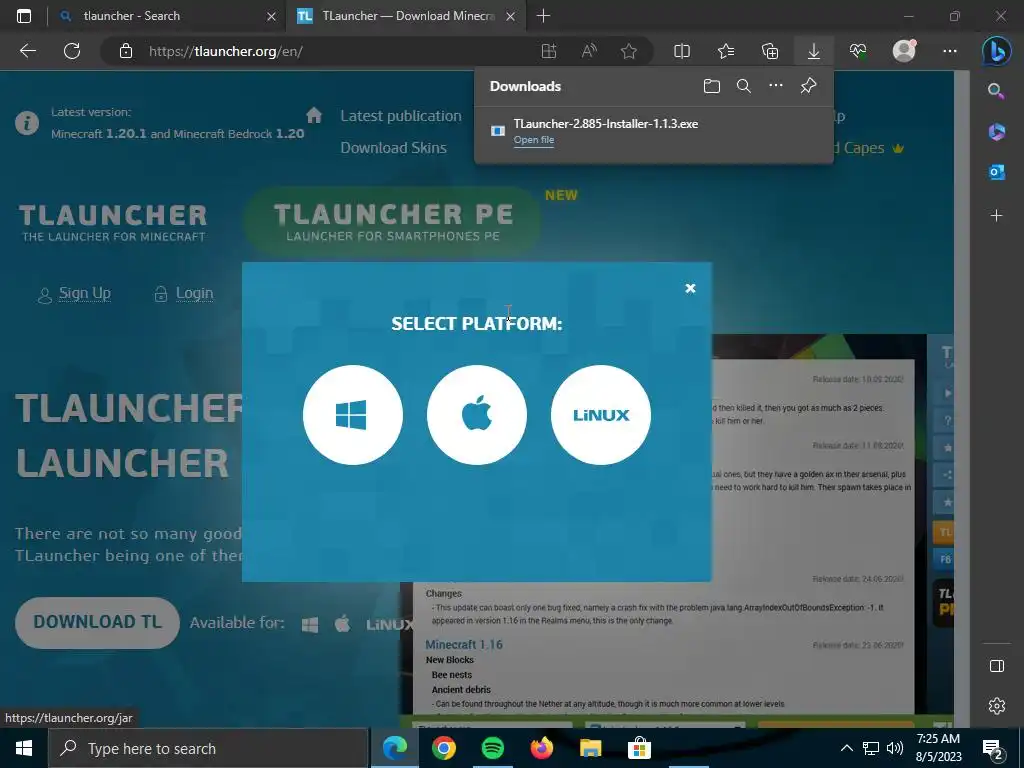
Task: Open the Windows Start menu
Action: [24, 748]
